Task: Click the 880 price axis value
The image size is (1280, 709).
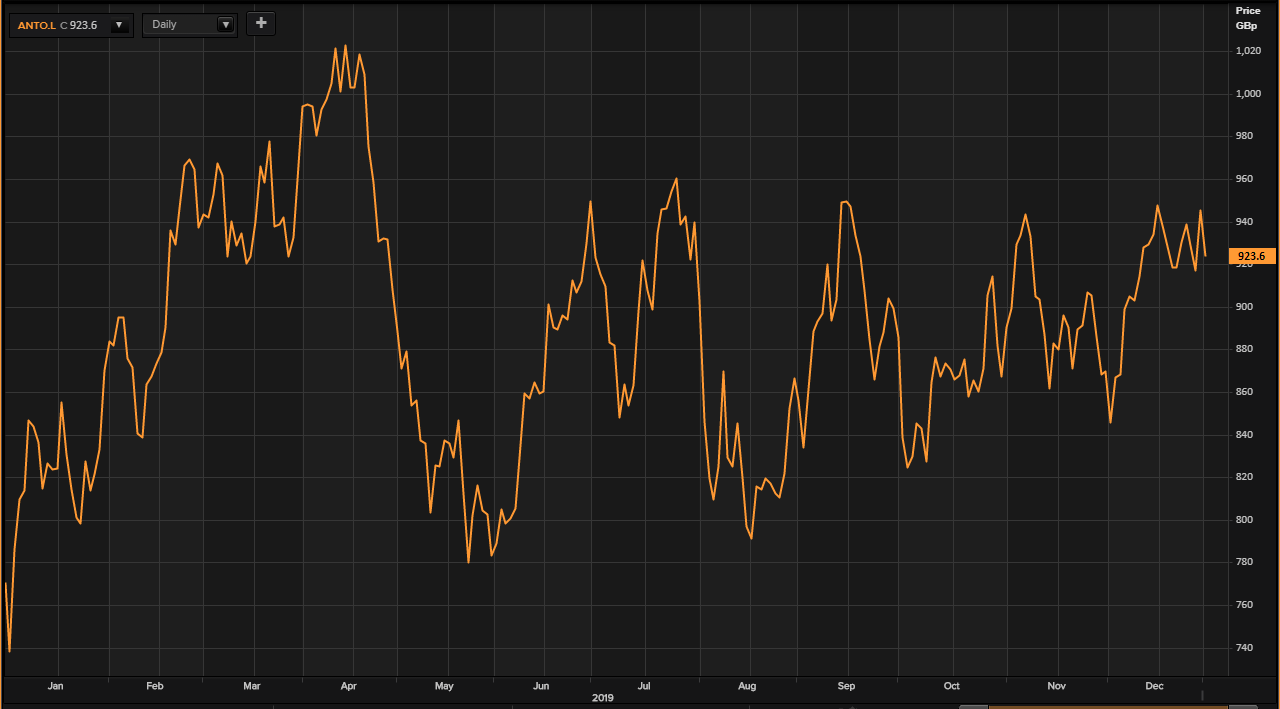Action: 1245,349
